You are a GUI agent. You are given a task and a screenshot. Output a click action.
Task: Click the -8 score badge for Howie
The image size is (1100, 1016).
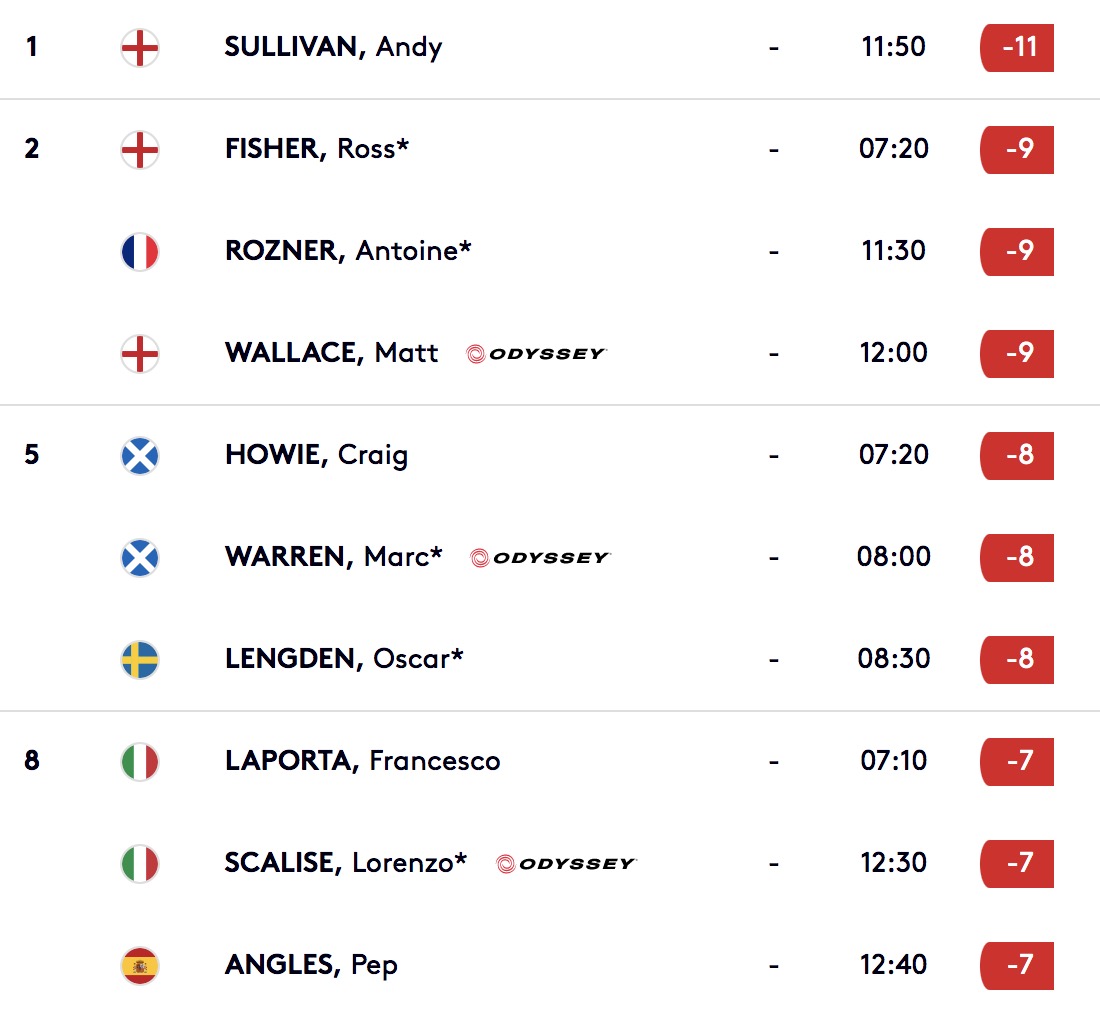(x=1017, y=455)
